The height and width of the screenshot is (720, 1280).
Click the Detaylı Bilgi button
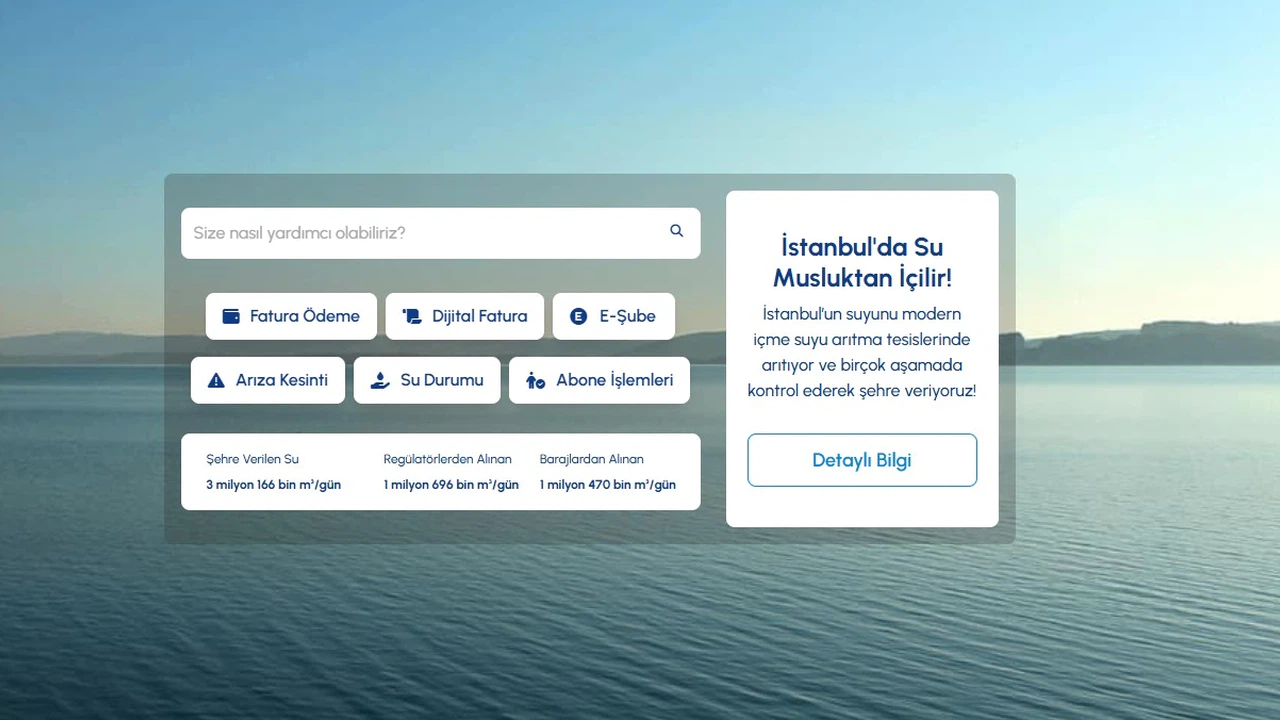point(862,460)
